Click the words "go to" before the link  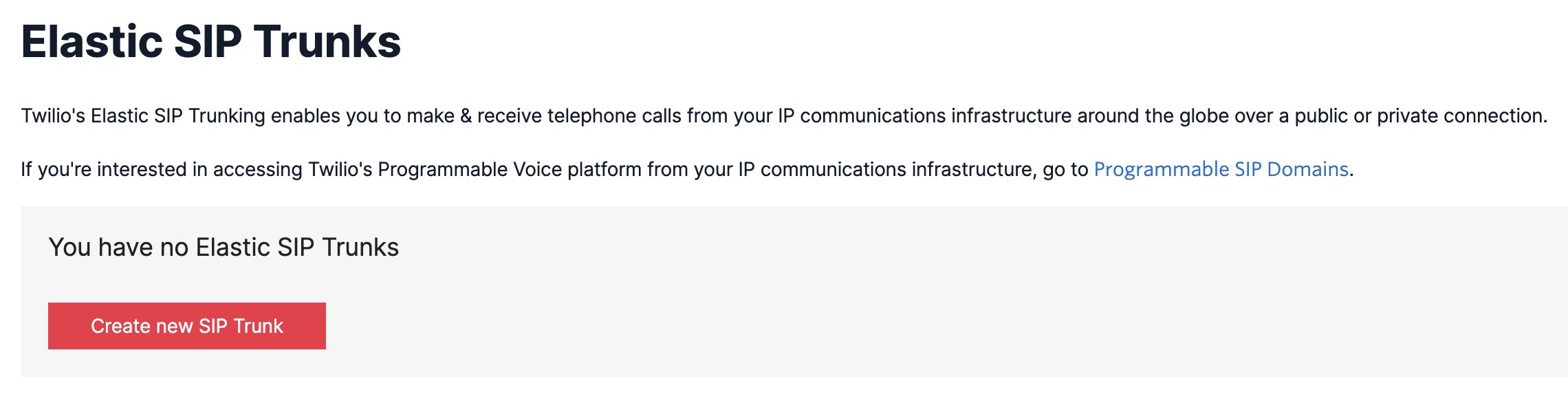pos(1065,169)
